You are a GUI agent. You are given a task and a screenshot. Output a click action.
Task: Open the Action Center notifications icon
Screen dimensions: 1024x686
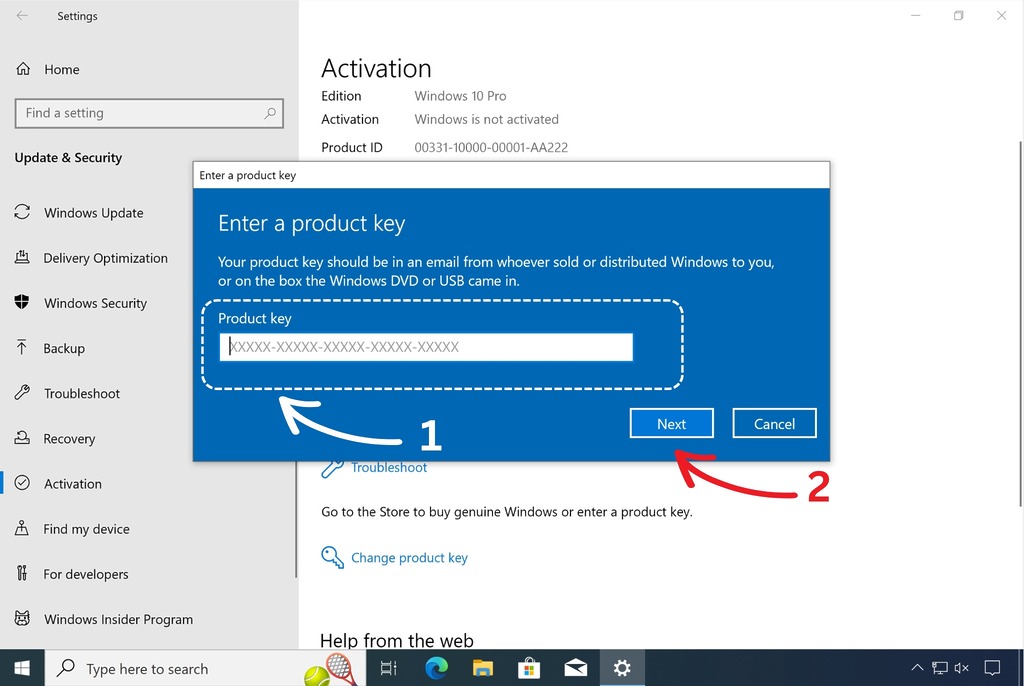[992, 668]
